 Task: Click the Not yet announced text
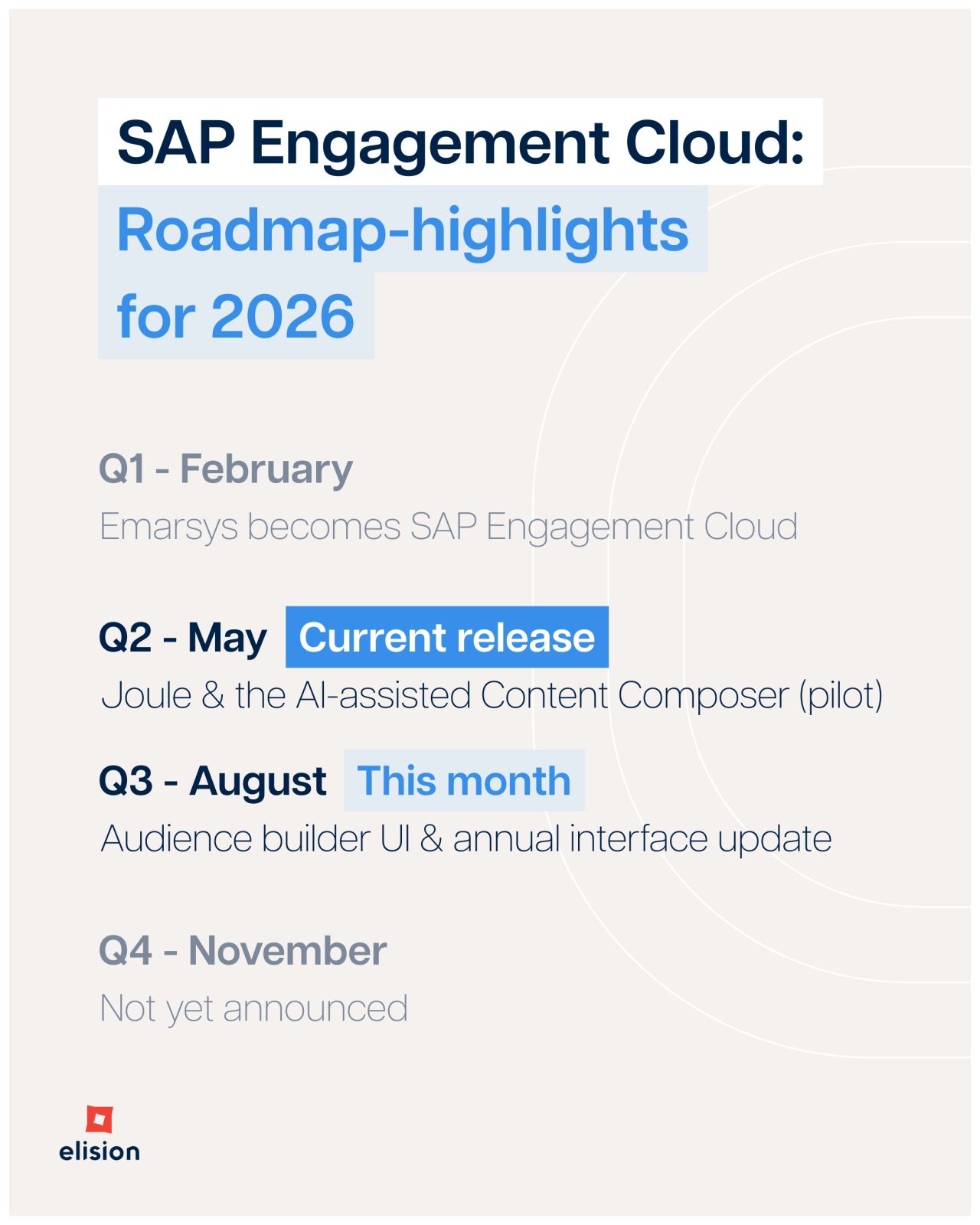tap(254, 1008)
